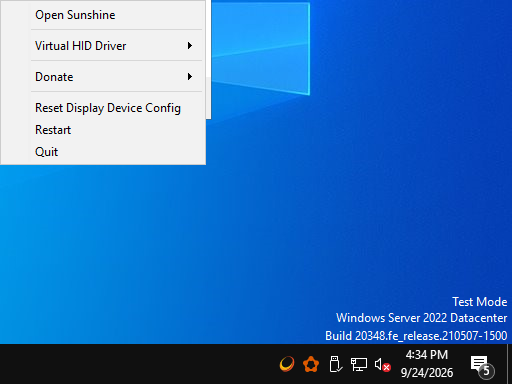512x384 pixels.
Task: Click the Show Desktop sliver at taskbar end
Action: click(x=509, y=364)
